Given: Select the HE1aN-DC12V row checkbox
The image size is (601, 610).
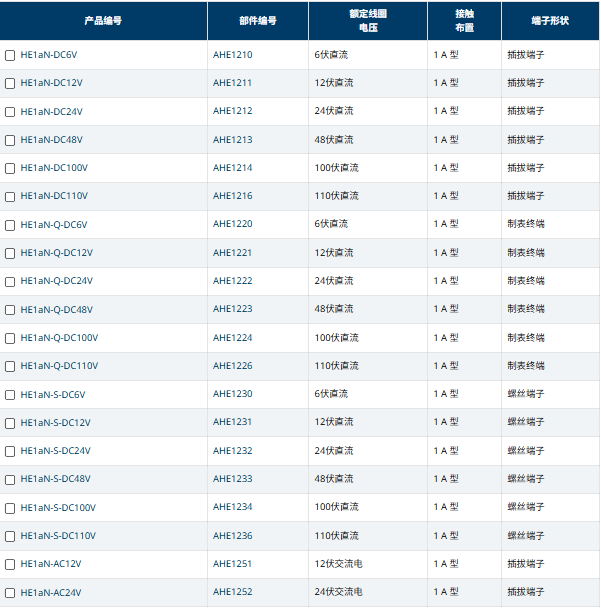Looking at the screenshot, I should (10, 83).
